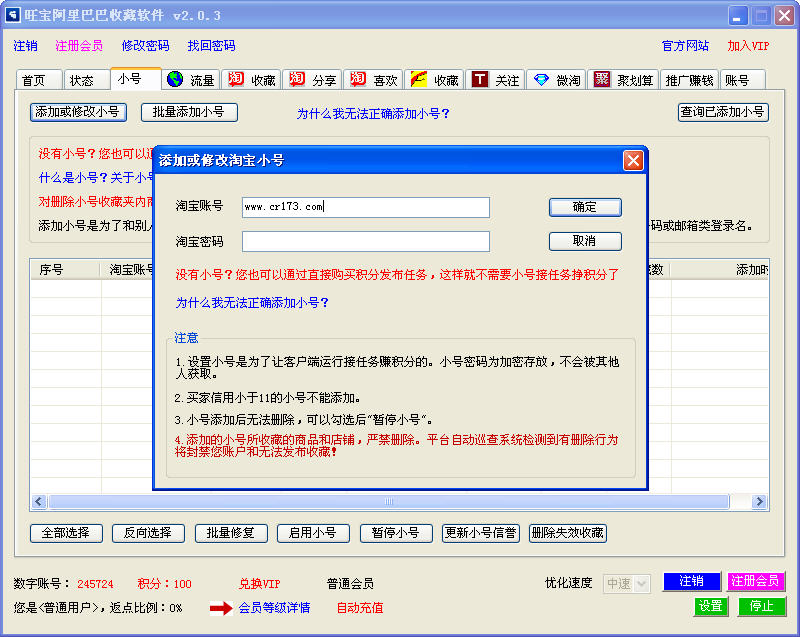This screenshot has width=800, height=637.
Task: Click the 查询已添加小号 button
Action: tap(723, 112)
